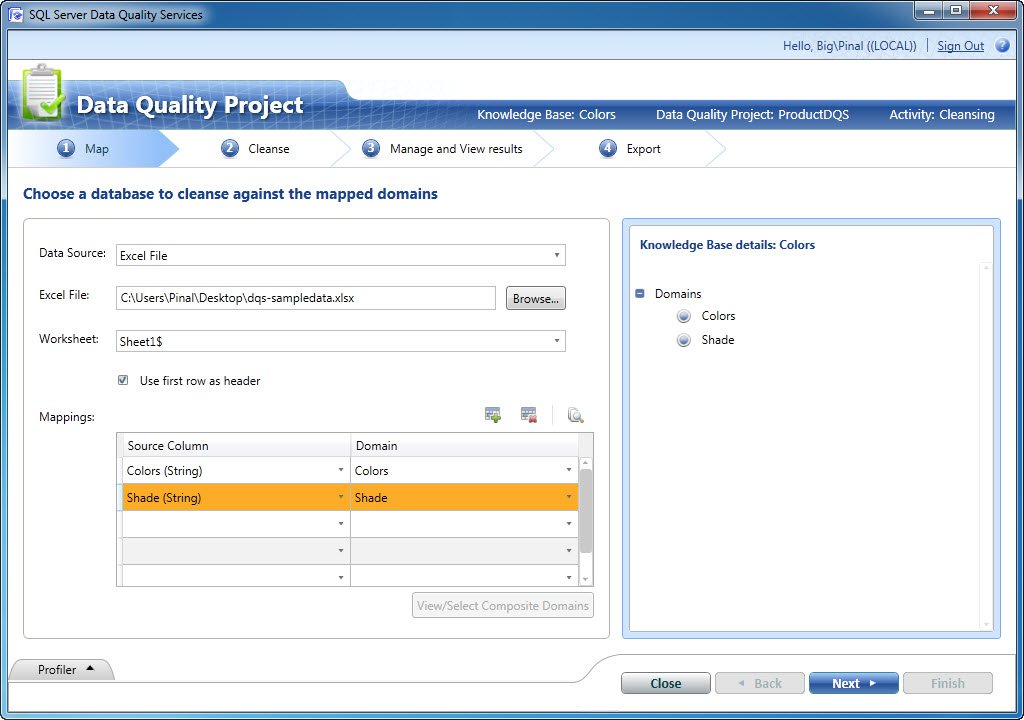Click mappings scrollbar down arrow
The height and width of the screenshot is (720, 1024).
[x=586, y=579]
